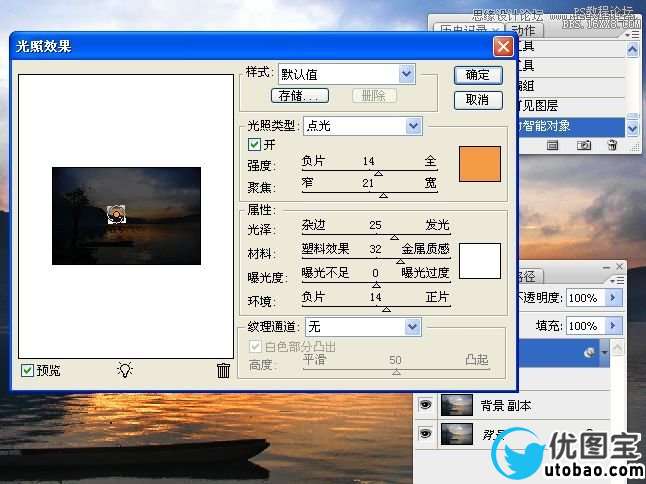The height and width of the screenshot is (484, 646).
Task: Click the 强度 intensity slider handle
Action: (378, 173)
